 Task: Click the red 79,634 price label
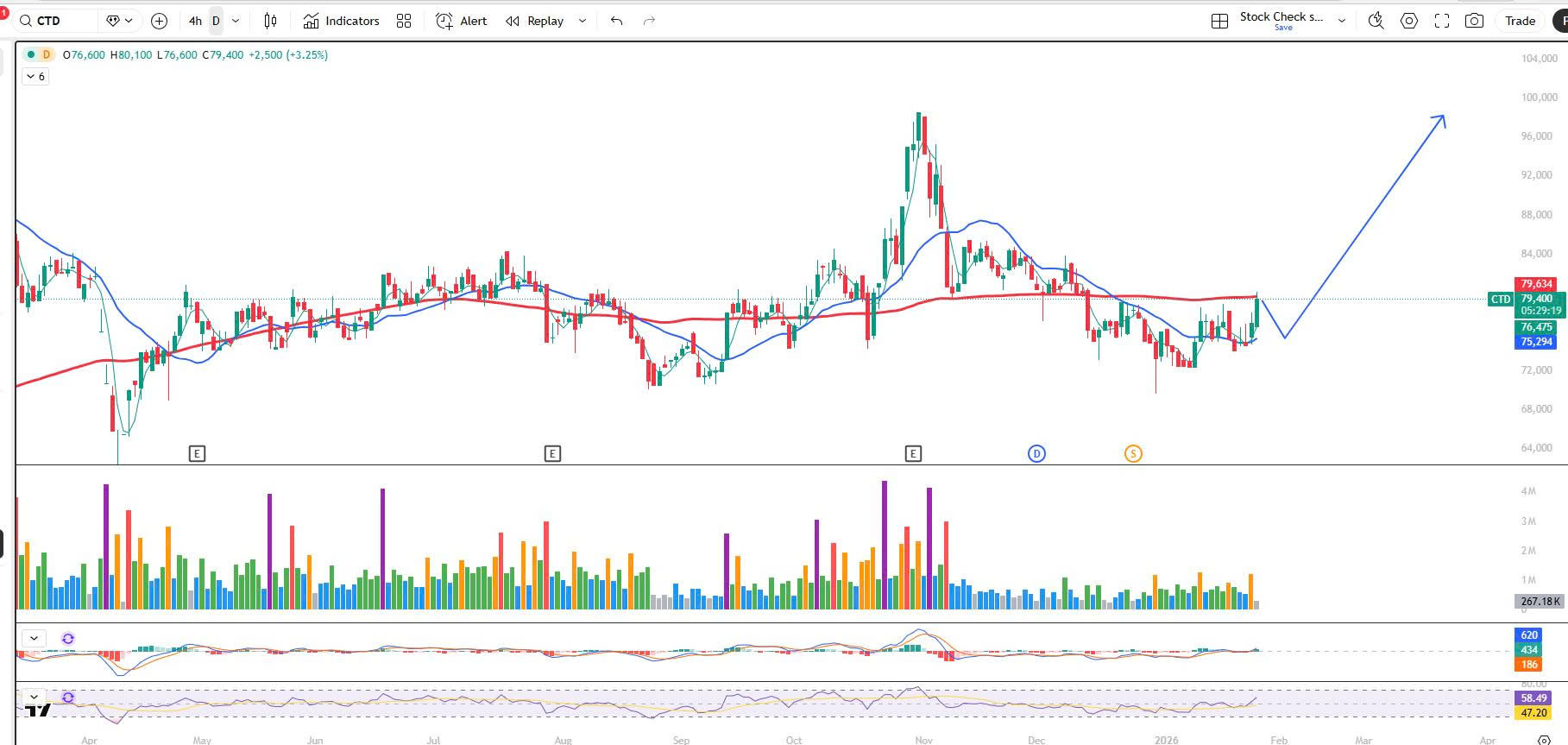(1536, 284)
